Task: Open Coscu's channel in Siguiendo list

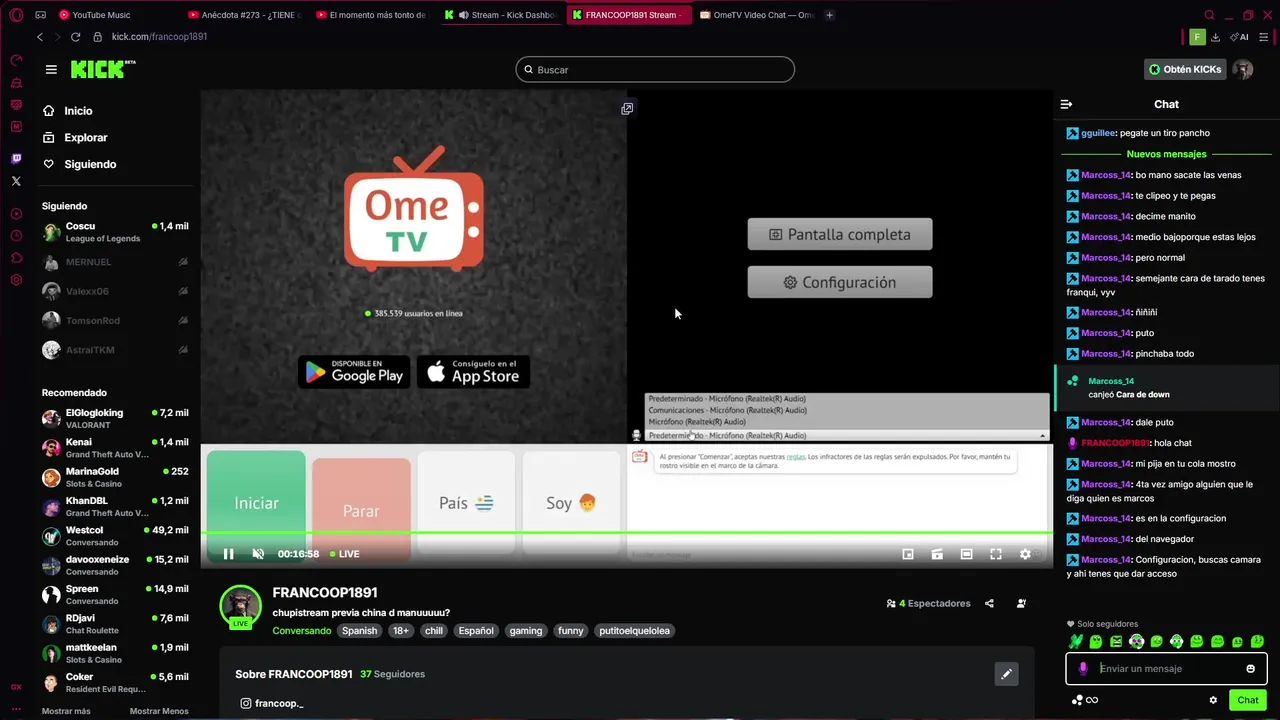Action: click(115, 232)
